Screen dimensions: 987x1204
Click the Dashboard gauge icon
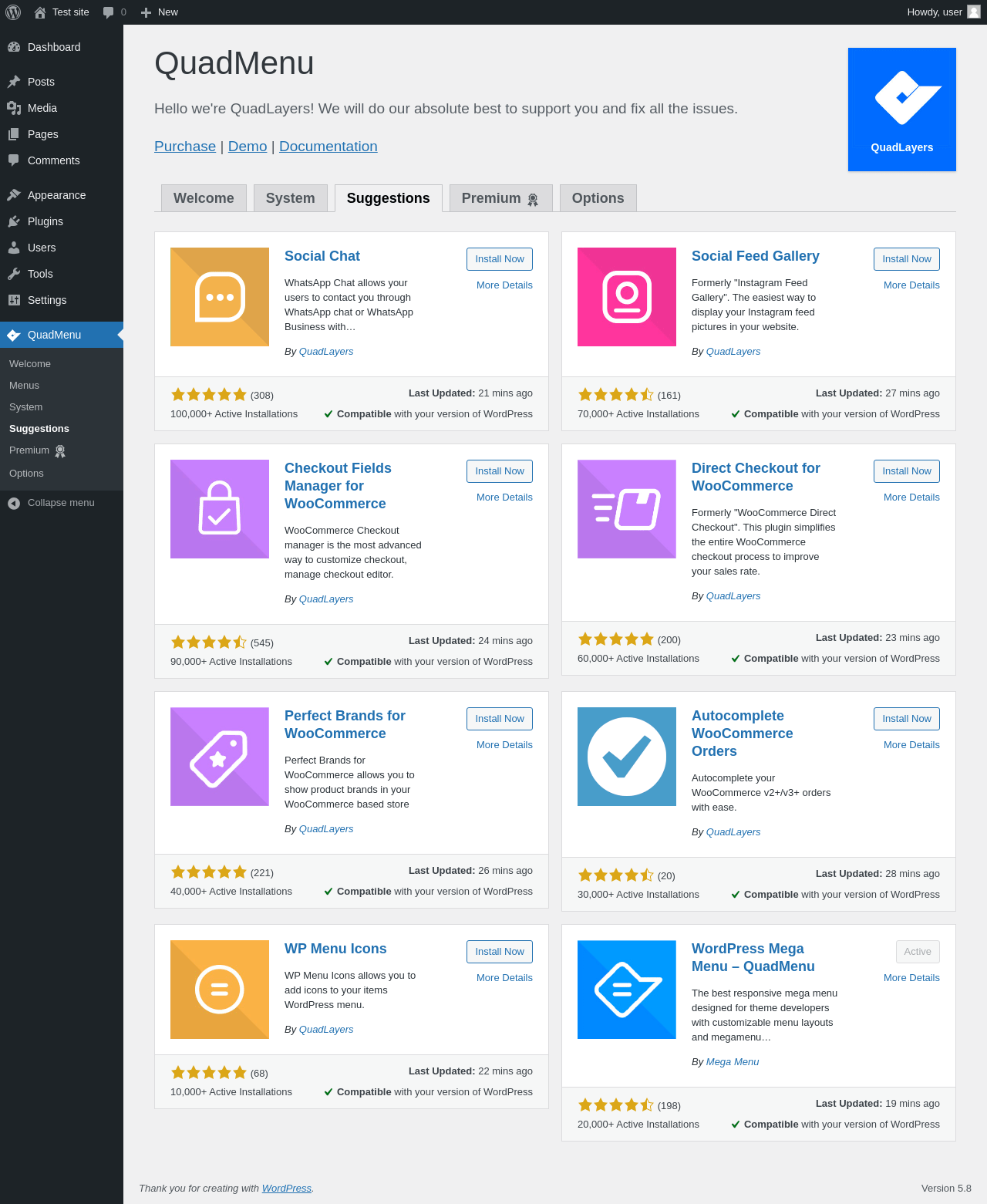(14, 47)
